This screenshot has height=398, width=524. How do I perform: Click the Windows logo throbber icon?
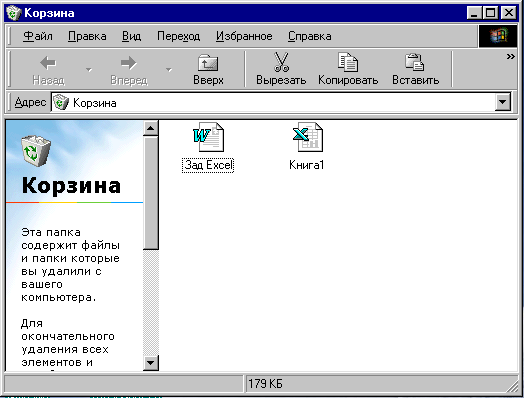point(498,36)
